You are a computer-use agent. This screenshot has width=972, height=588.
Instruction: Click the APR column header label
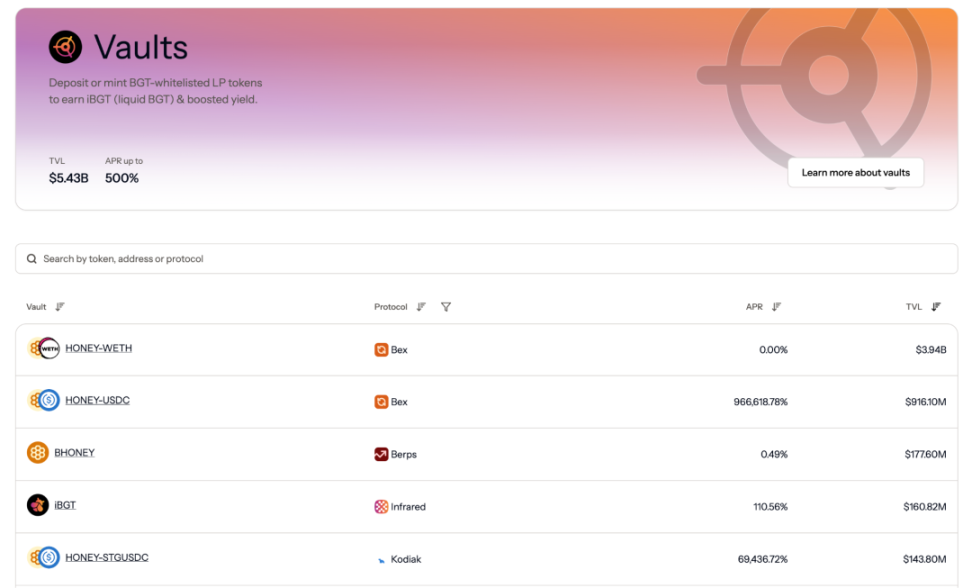(x=754, y=307)
